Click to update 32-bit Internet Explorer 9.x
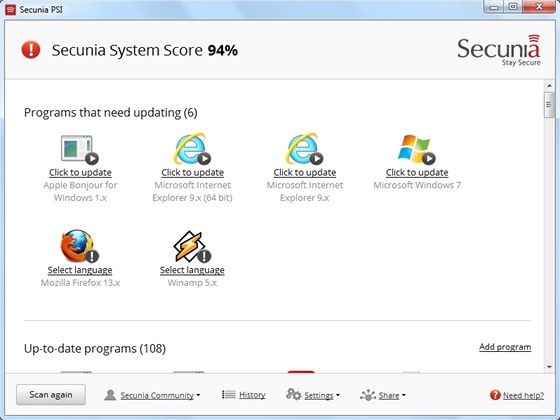The image size is (560, 420). [x=305, y=172]
